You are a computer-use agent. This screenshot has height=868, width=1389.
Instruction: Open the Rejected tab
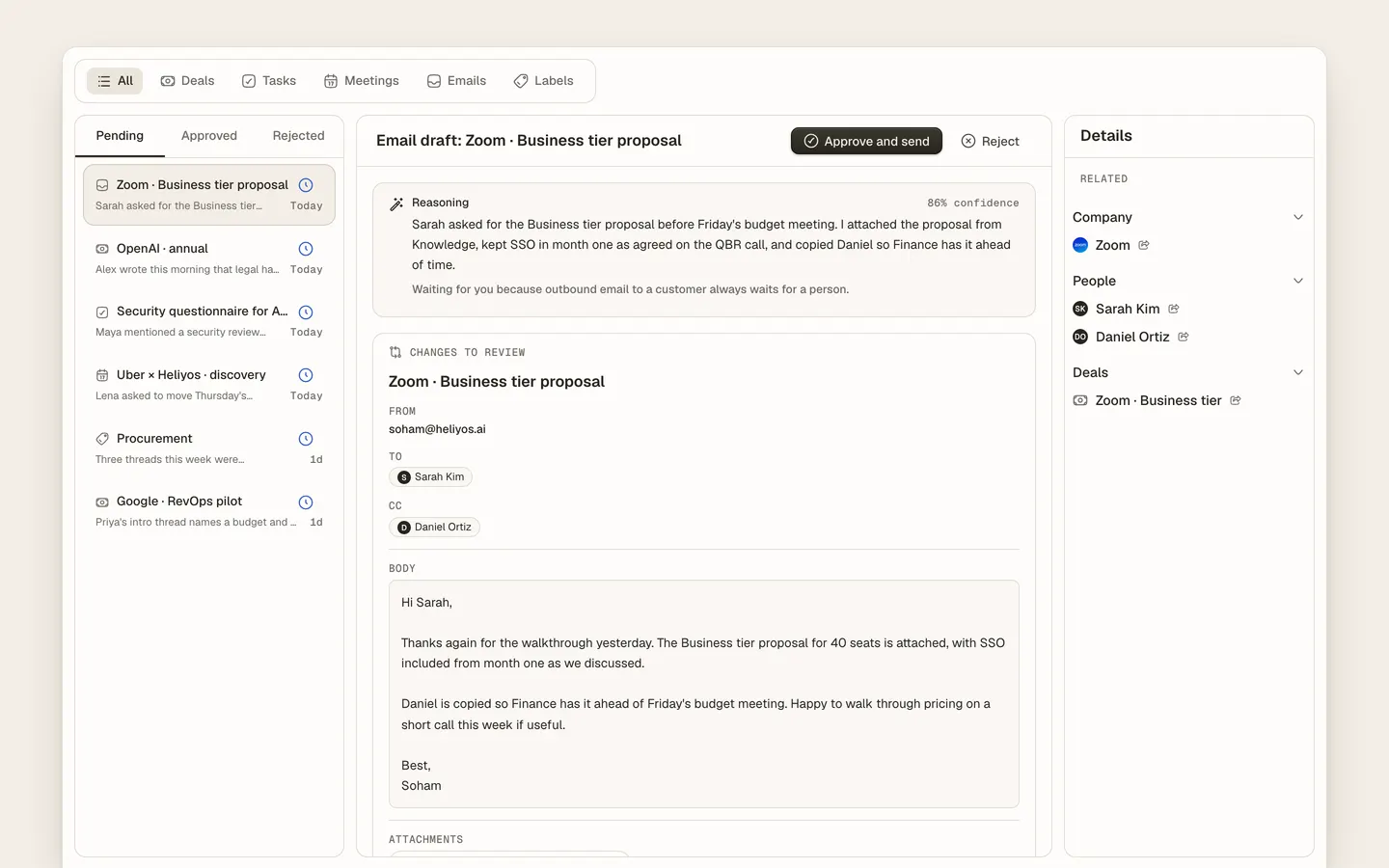tap(298, 136)
